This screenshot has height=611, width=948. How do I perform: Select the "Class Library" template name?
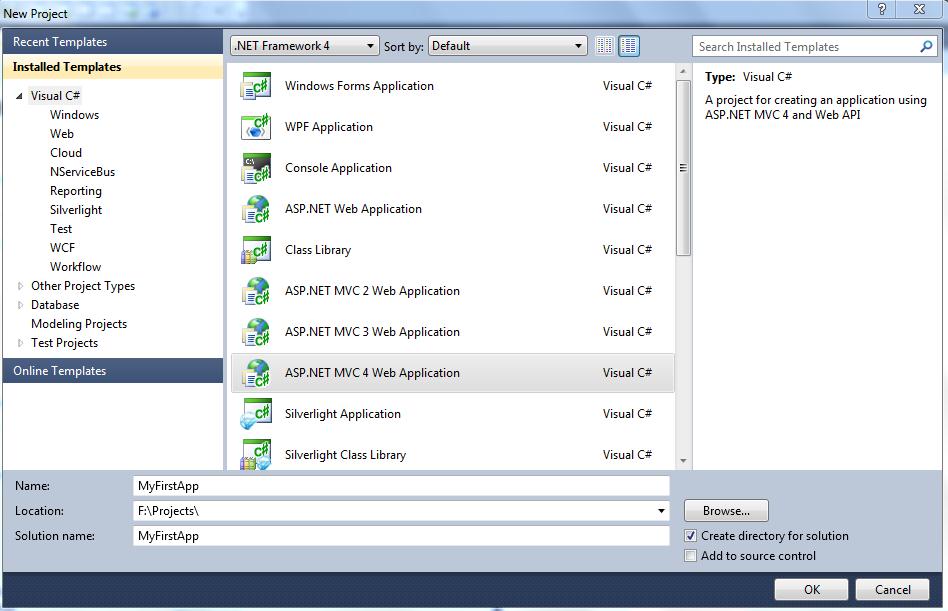pyautogui.click(x=317, y=250)
